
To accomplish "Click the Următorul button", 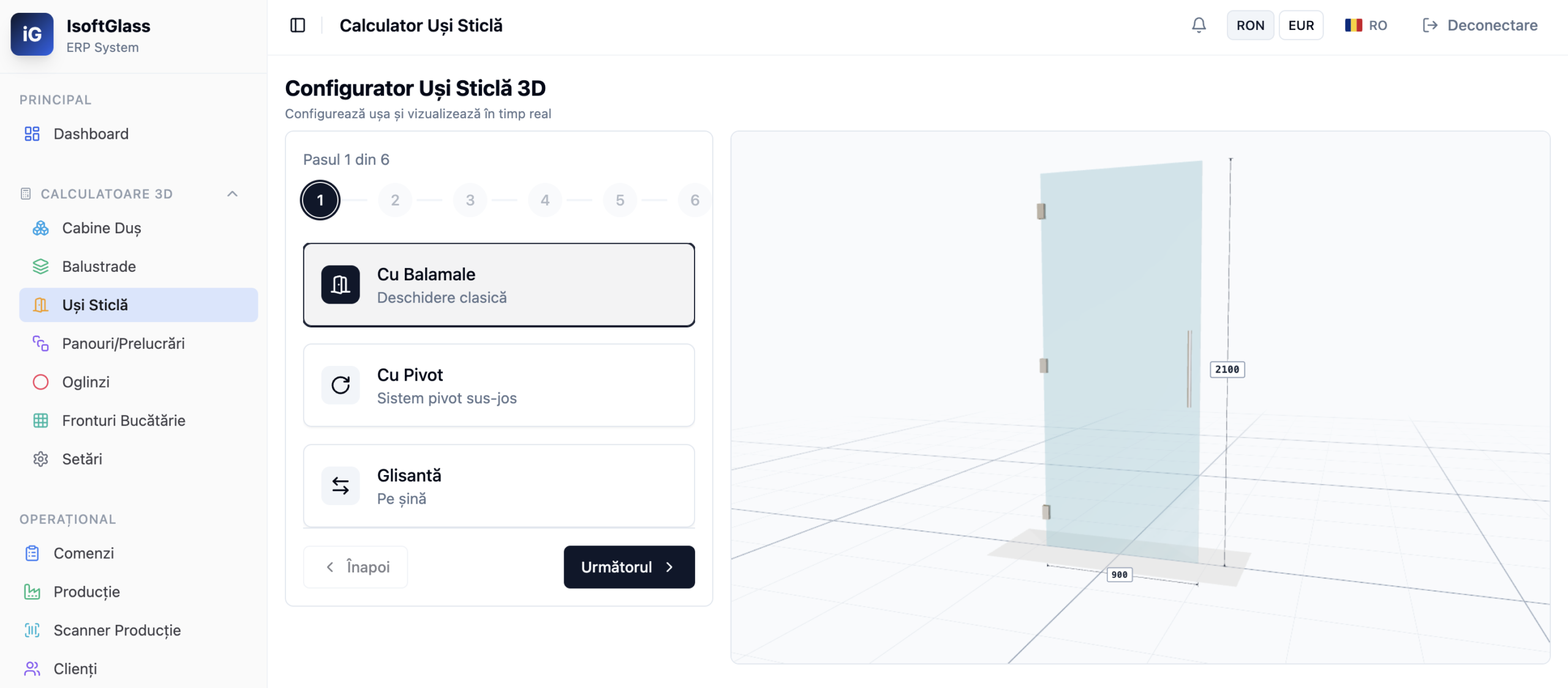I will [628, 567].
